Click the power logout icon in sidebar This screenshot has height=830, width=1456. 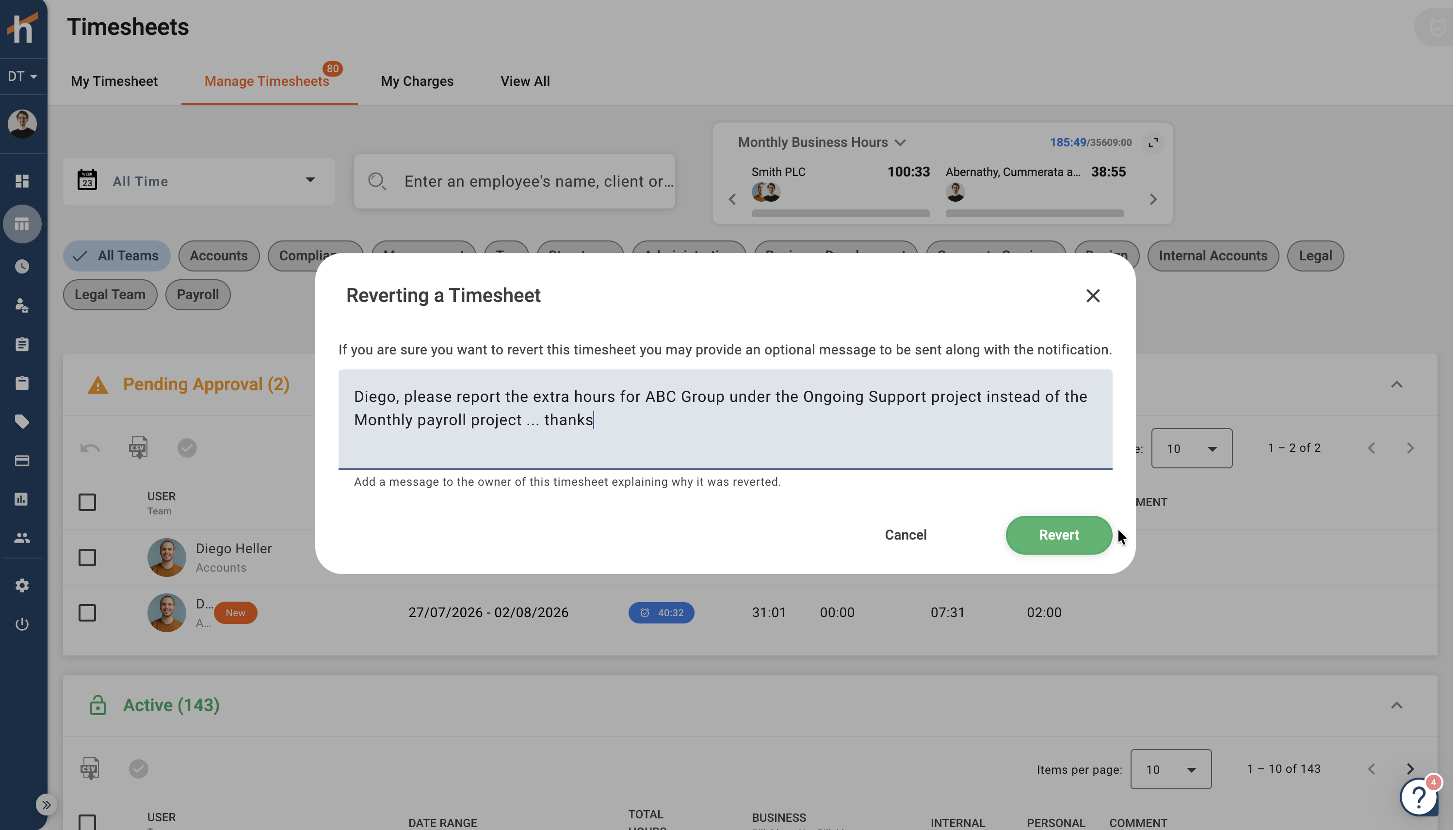point(22,624)
